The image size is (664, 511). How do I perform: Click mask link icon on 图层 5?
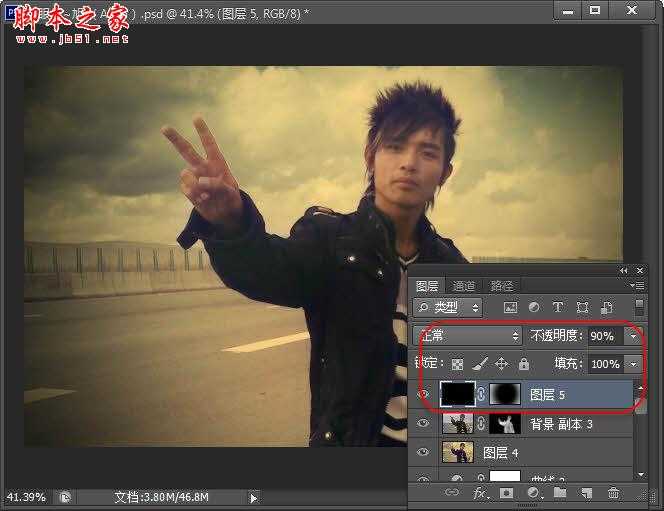coord(481,394)
